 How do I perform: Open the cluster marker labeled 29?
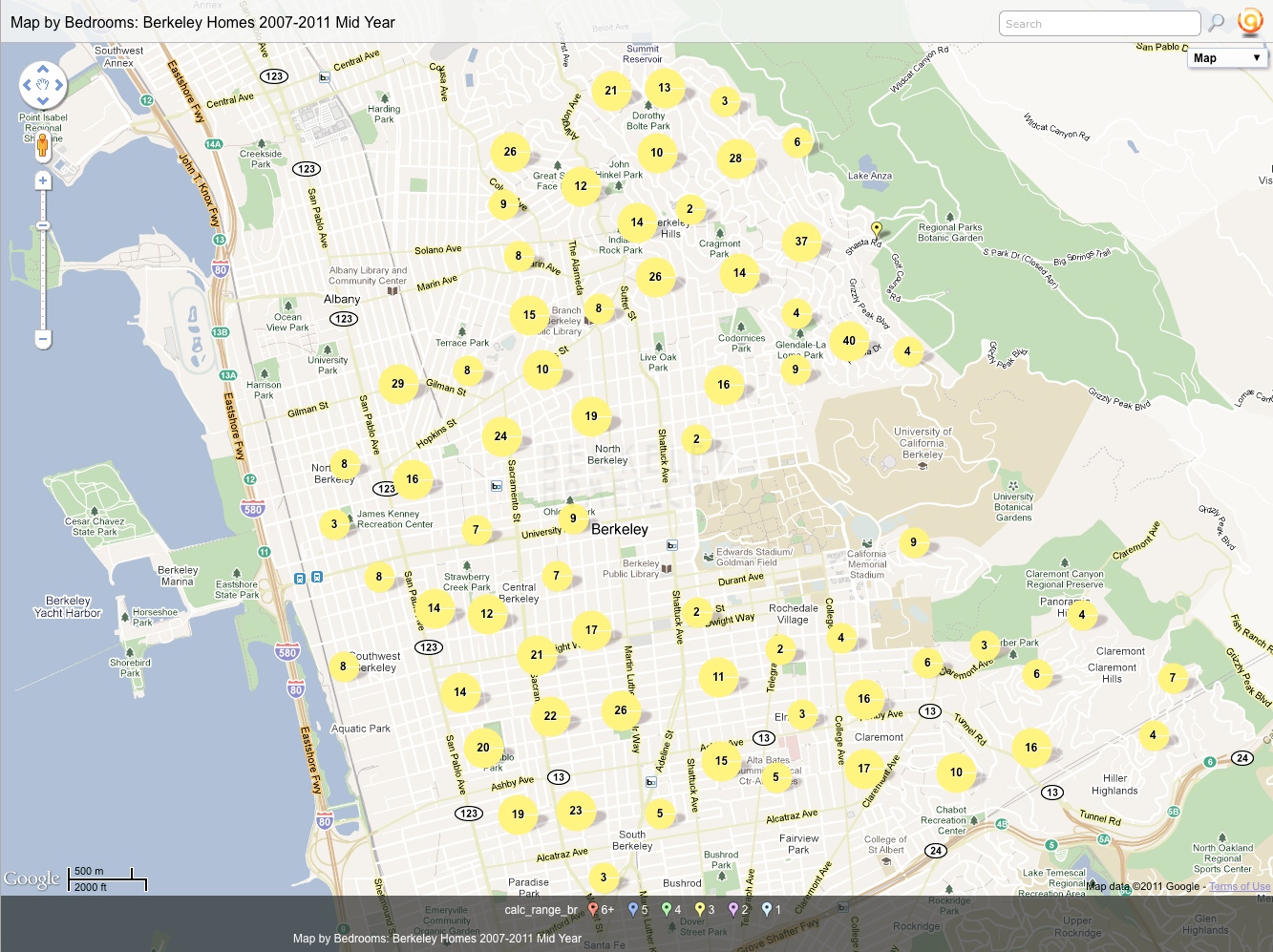[398, 384]
